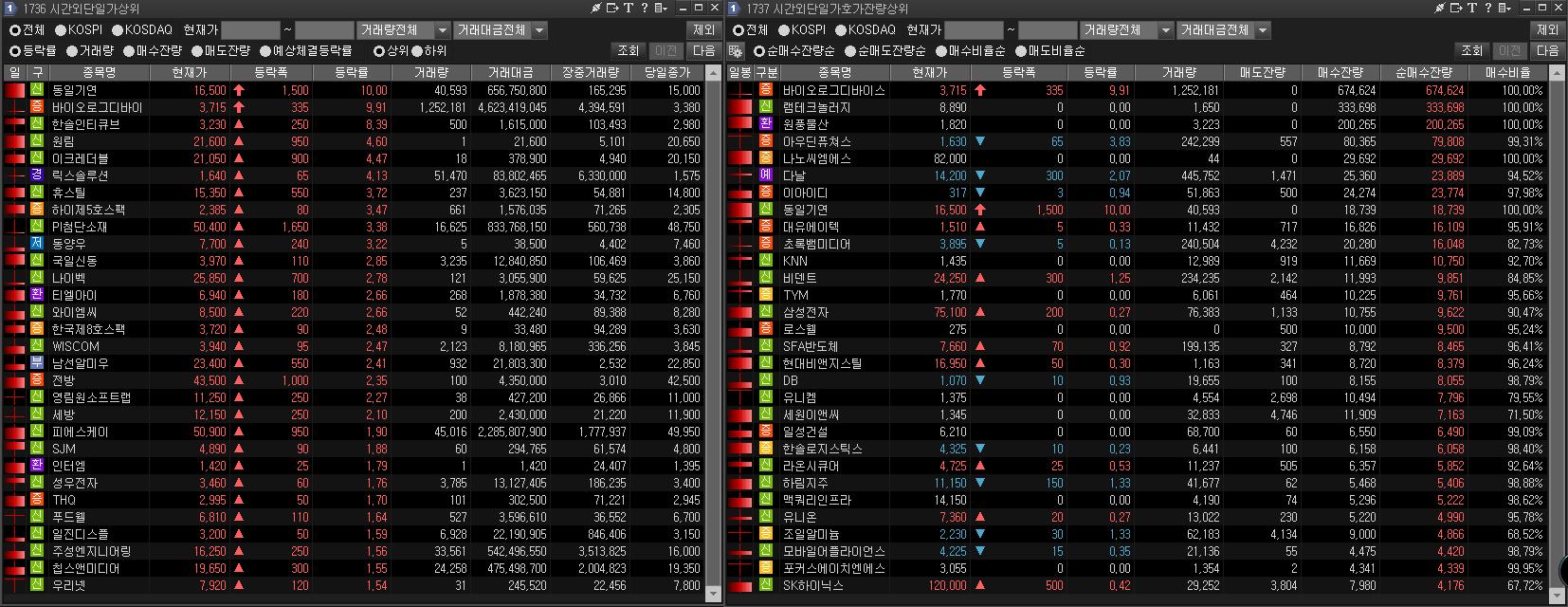
Task: Click the purple 환 badge beside 원풍물산
Action: 766,123
